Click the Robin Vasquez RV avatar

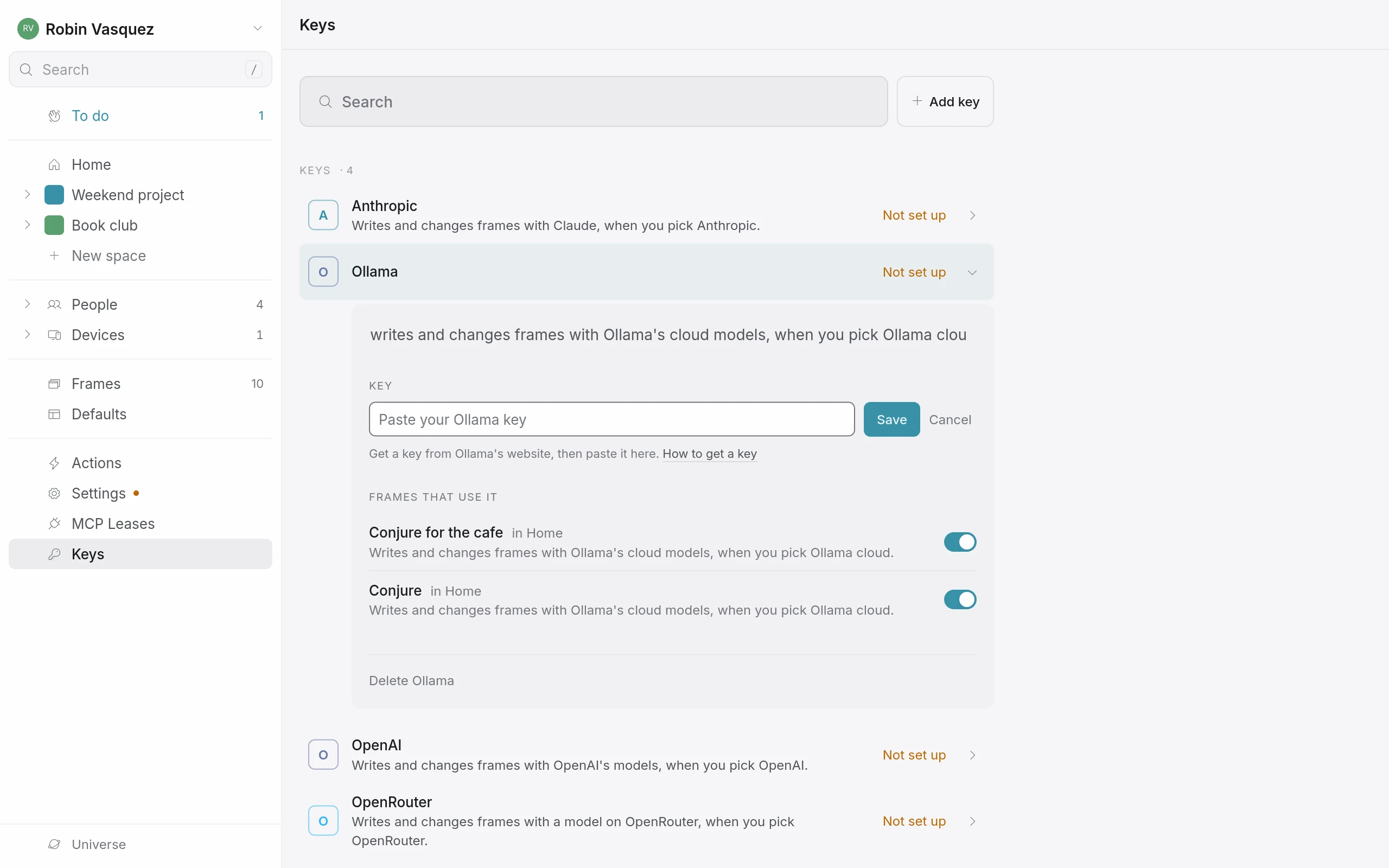pyautogui.click(x=28, y=28)
